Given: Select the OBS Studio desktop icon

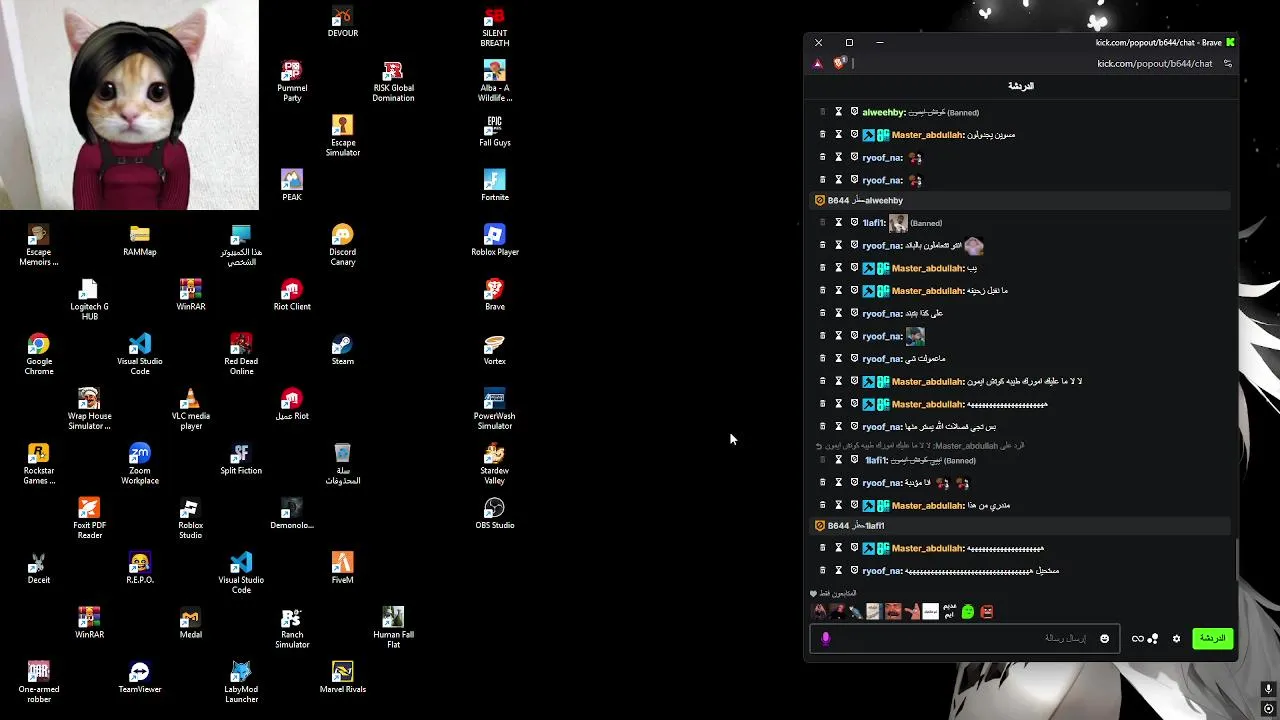Looking at the screenshot, I should tap(494, 514).
